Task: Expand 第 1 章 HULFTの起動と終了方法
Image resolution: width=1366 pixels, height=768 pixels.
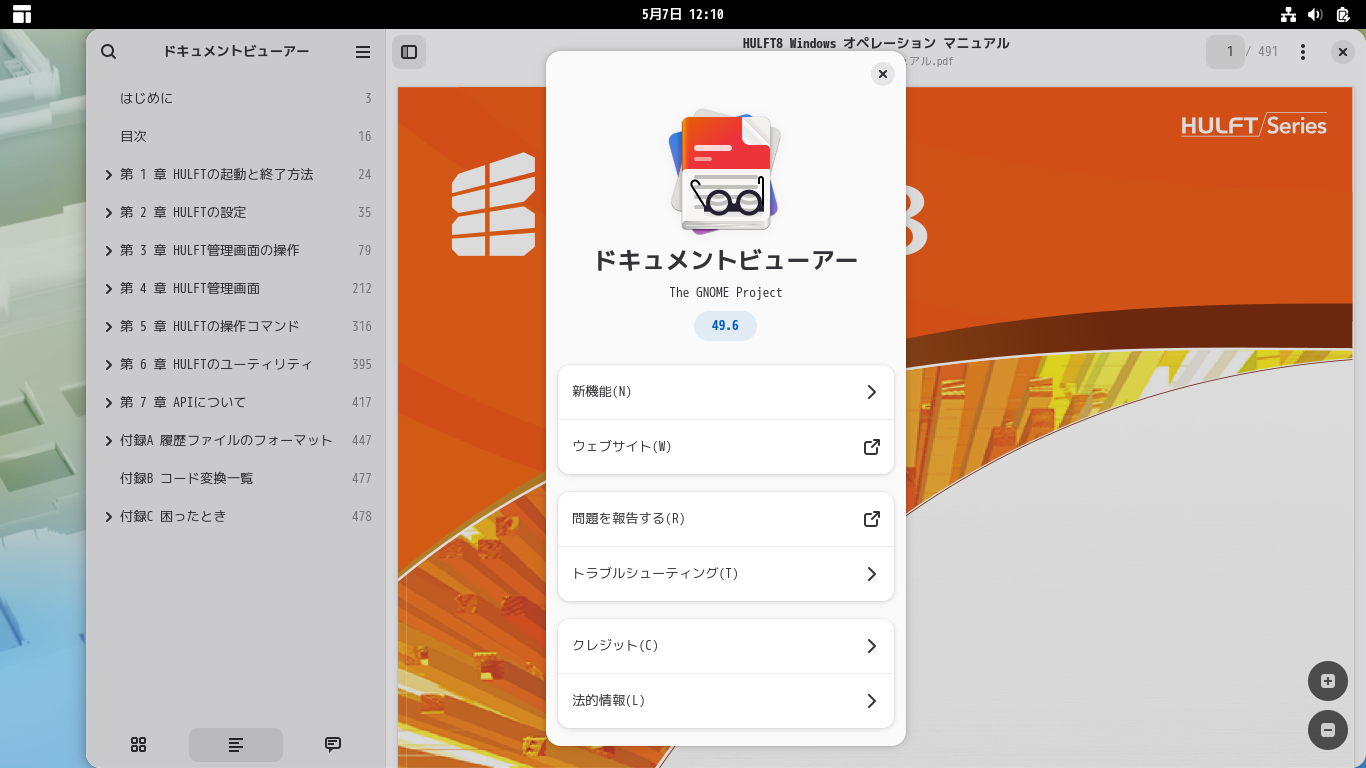Action: (x=108, y=175)
